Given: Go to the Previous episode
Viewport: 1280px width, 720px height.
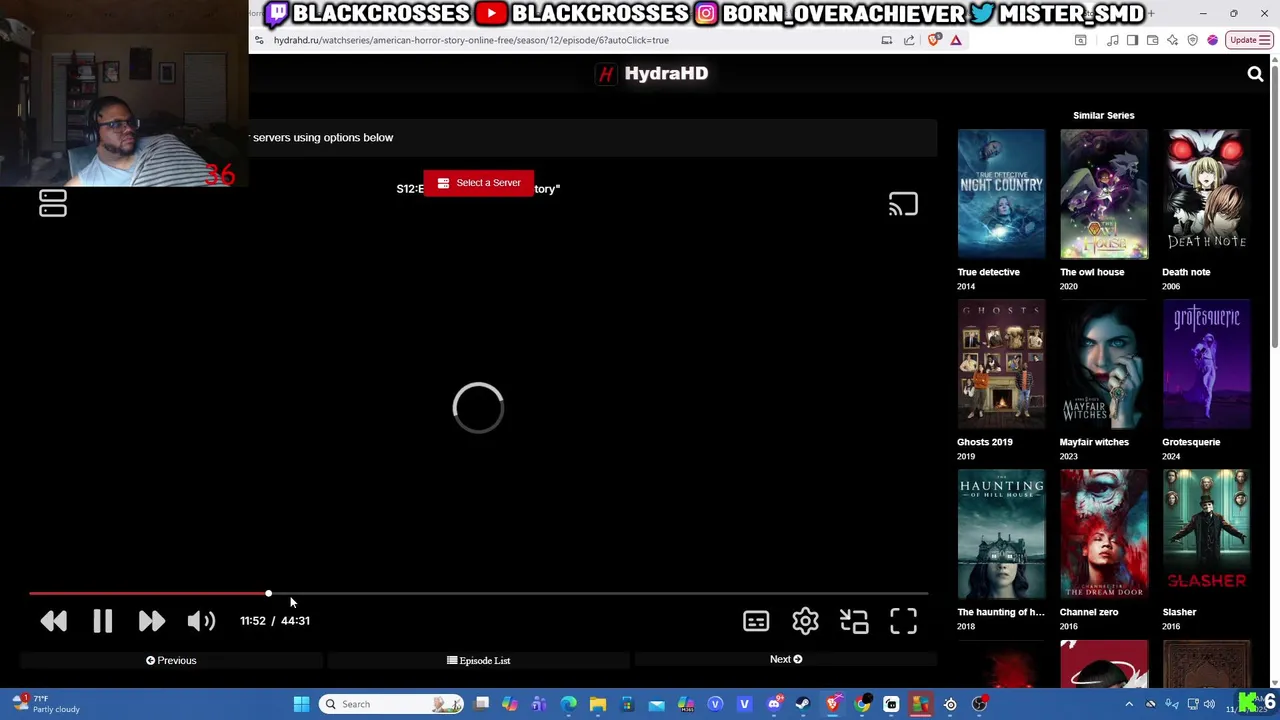Looking at the screenshot, I should 171,660.
